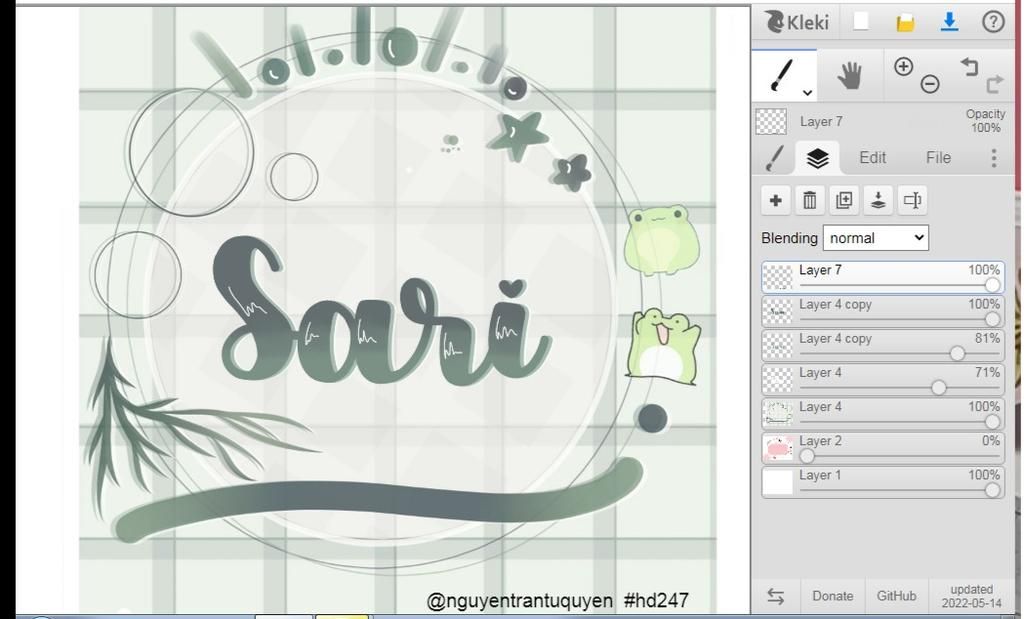Switch to the Layers tab
The width and height of the screenshot is (1024, 619).
[x=817, y=158]
